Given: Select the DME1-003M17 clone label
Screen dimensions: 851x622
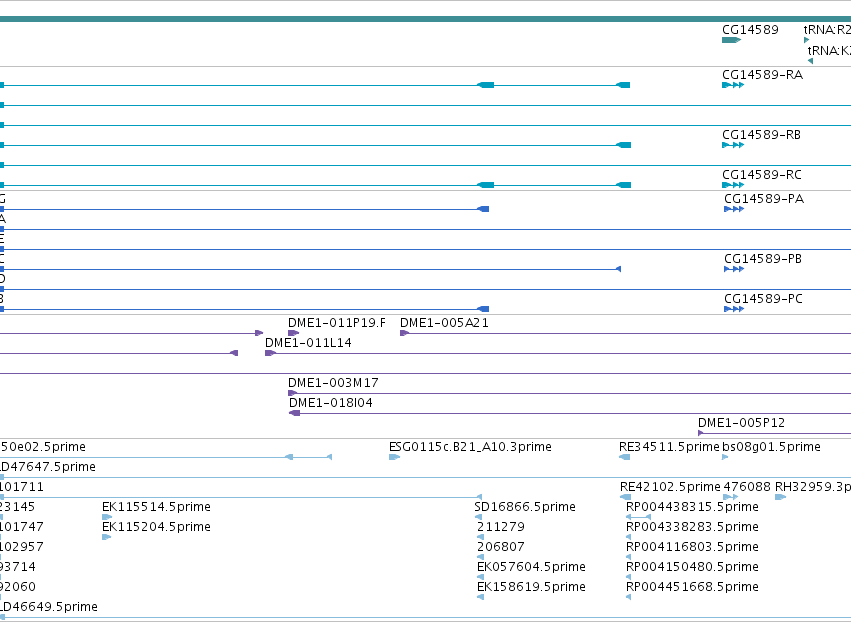Looking at the screenshot, I should [333, 383].
